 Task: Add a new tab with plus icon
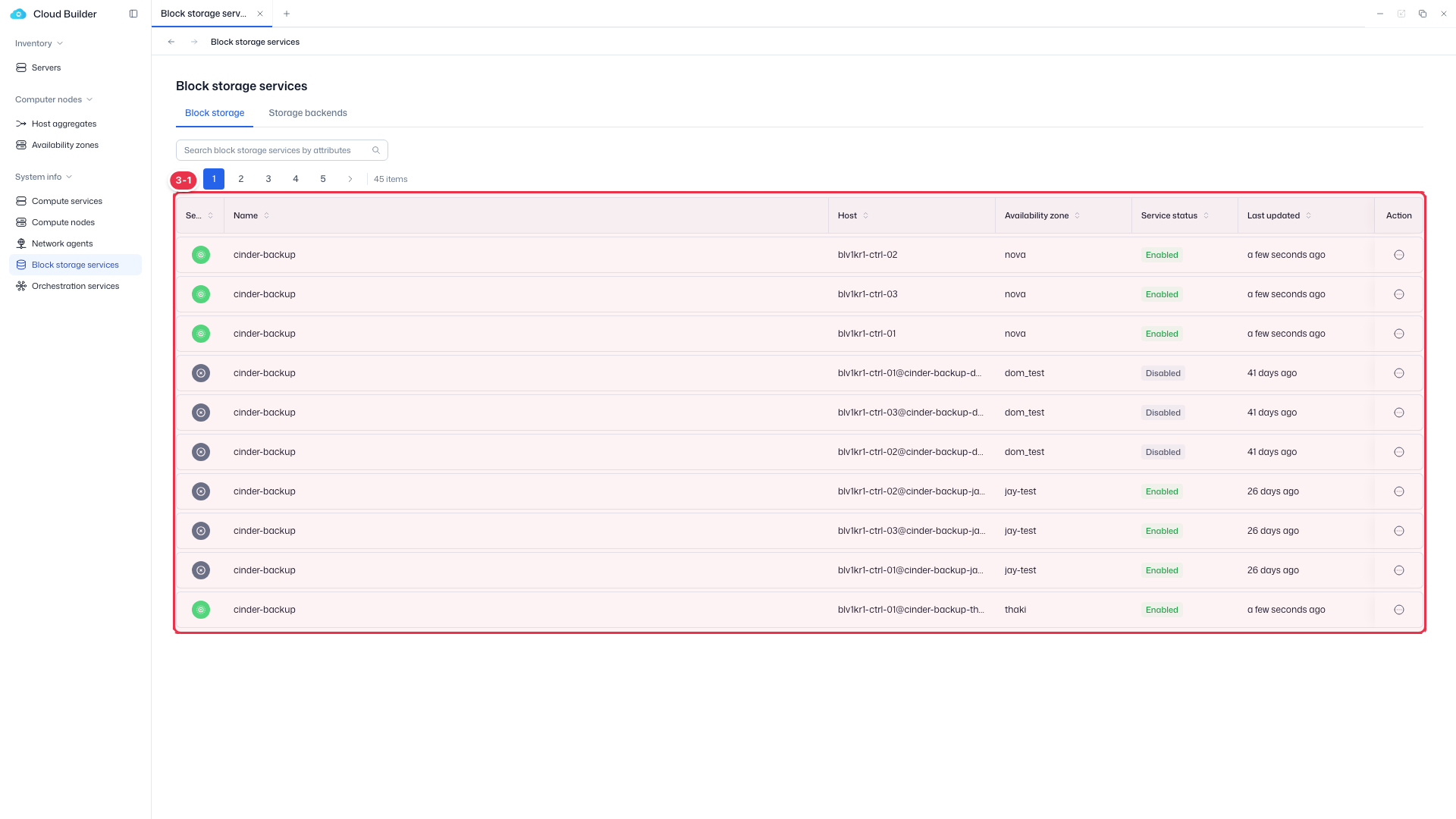click(287, 14)
